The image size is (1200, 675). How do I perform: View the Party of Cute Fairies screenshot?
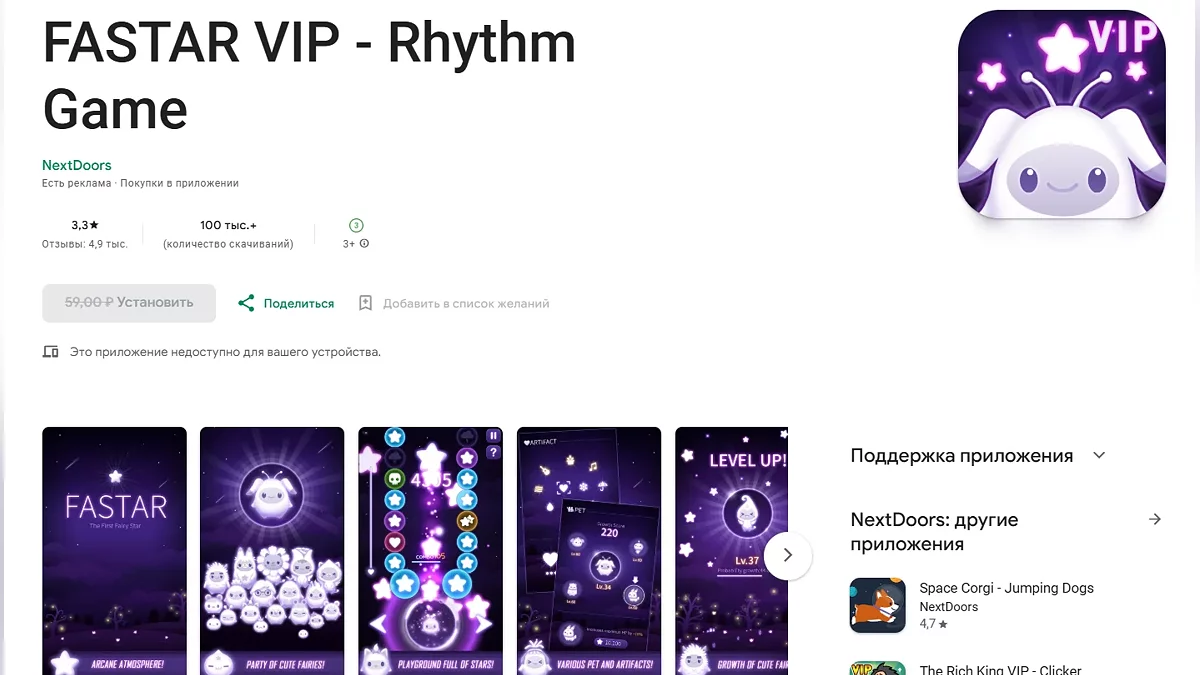(272, 551)
